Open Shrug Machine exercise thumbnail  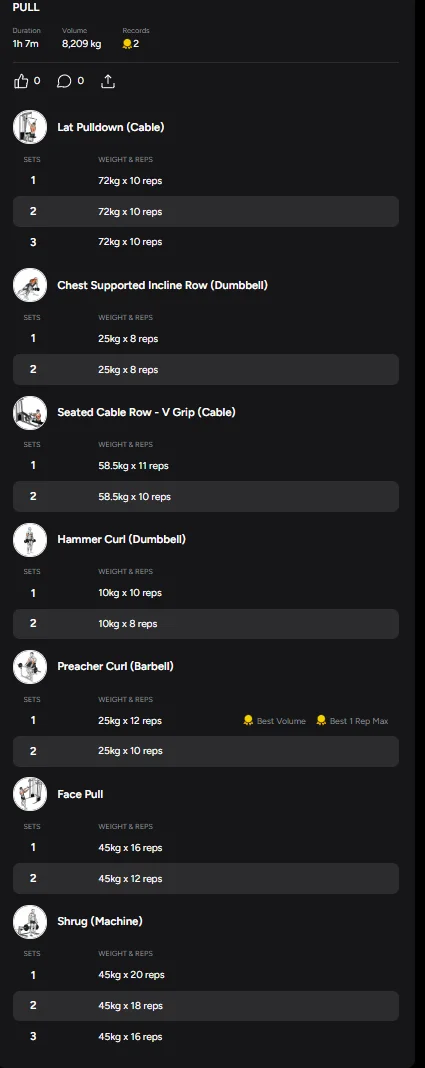[30, 922]
